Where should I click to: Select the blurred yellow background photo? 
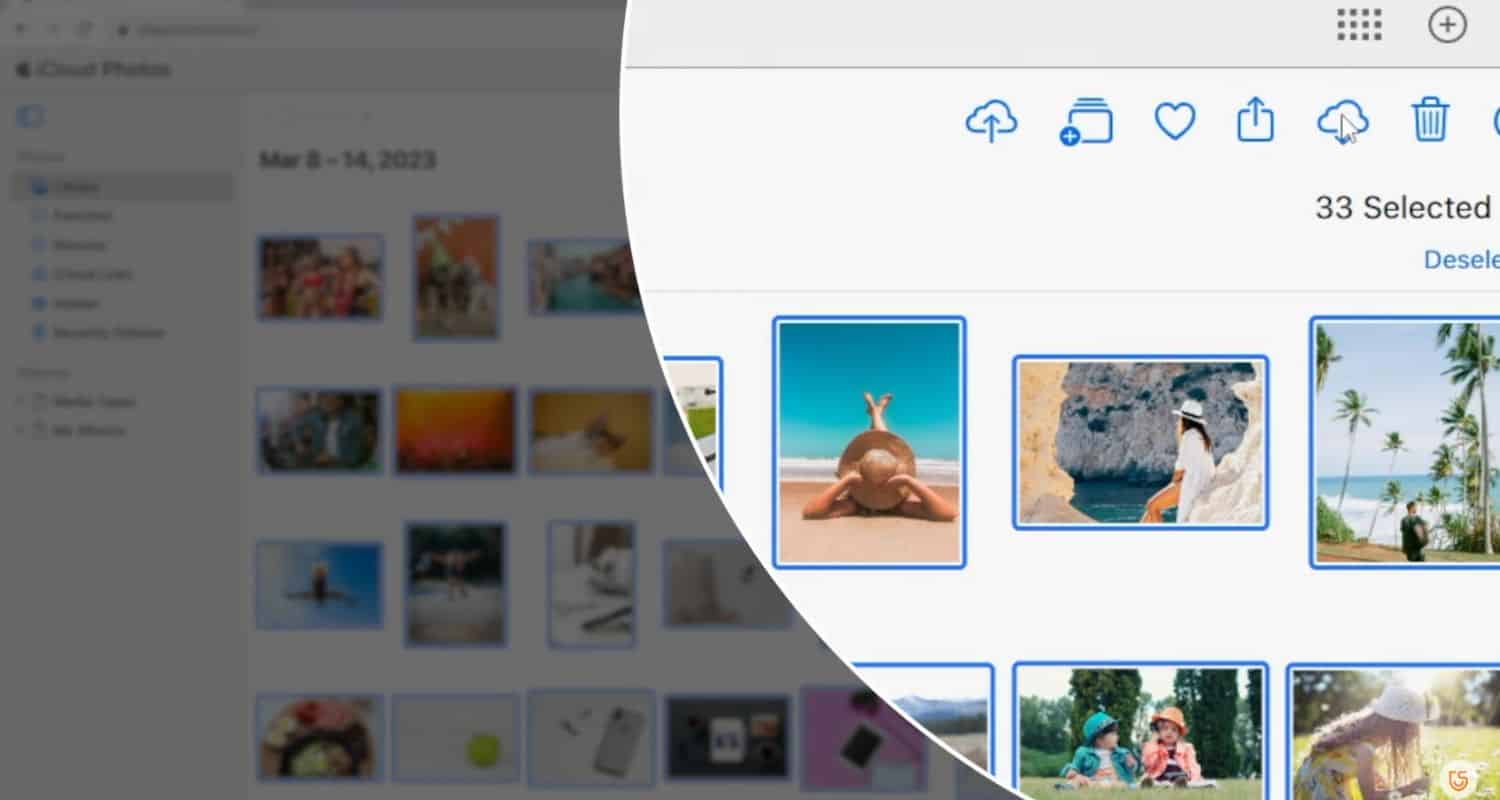tap(591, 430)
